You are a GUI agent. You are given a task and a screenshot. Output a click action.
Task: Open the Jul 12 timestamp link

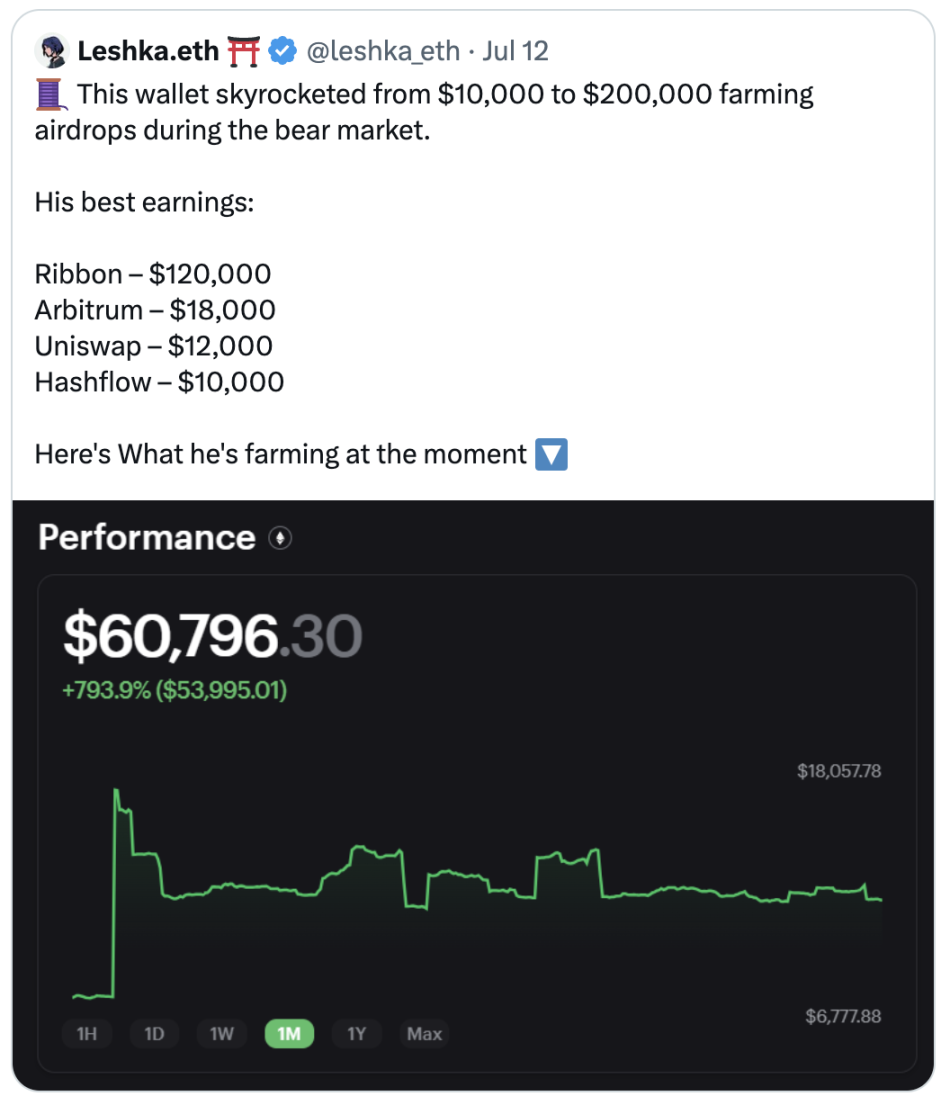(515, 50)
